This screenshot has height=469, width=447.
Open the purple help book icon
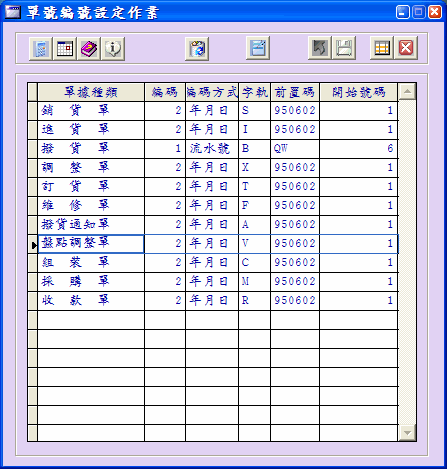(x=89, y=49)
